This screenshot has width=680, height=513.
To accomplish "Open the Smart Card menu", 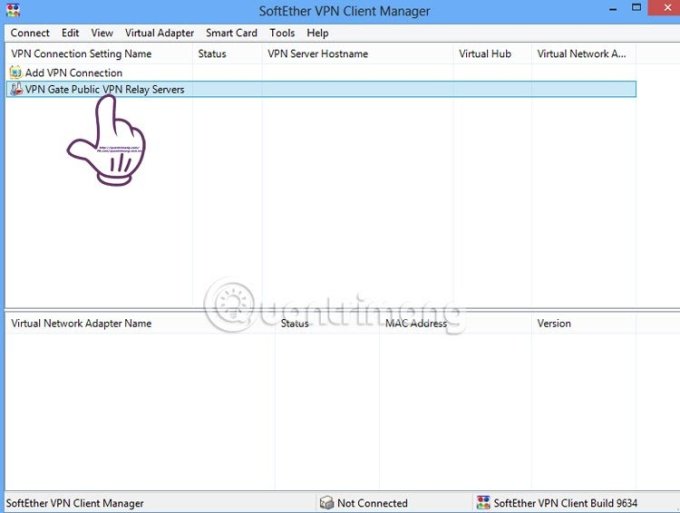I will 231,33.
